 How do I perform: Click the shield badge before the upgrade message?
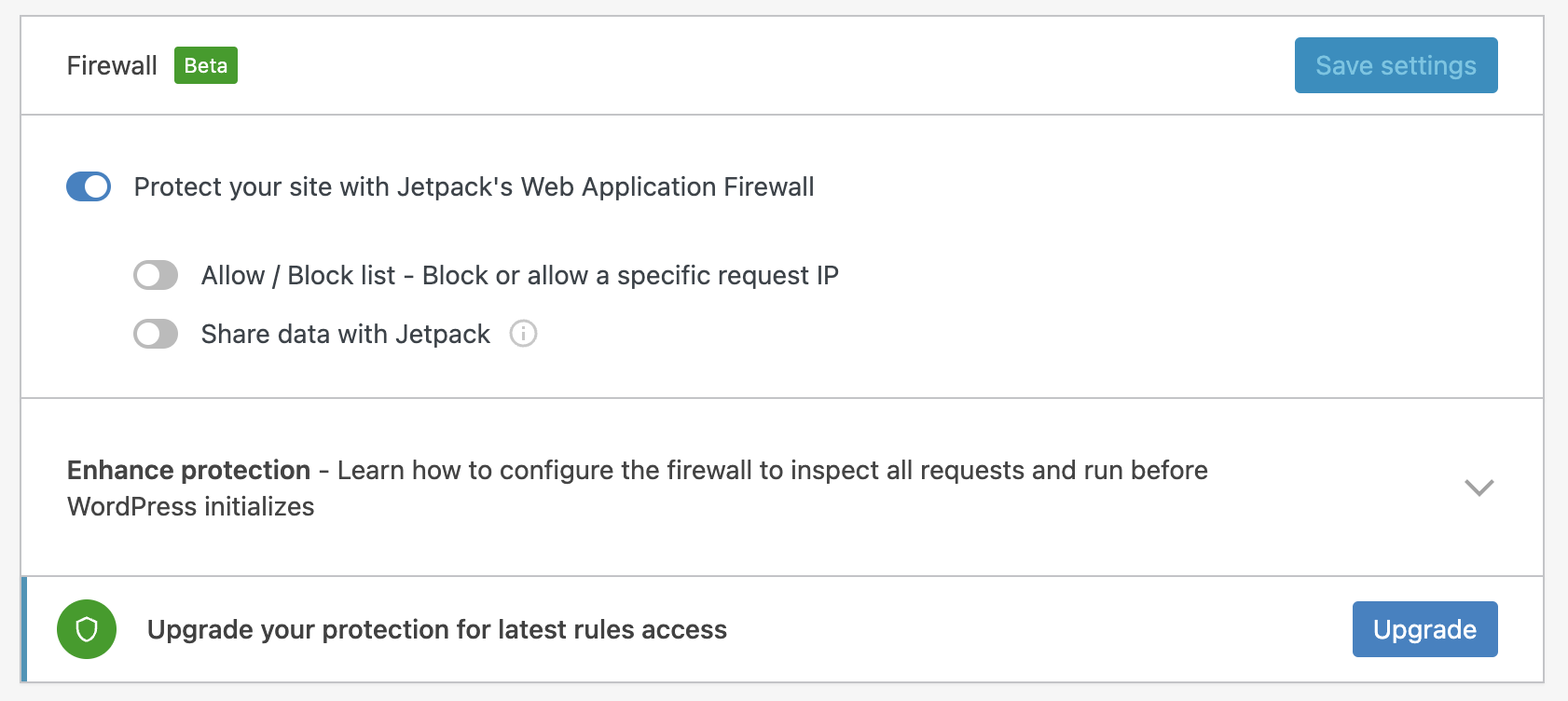click(86, 629)
